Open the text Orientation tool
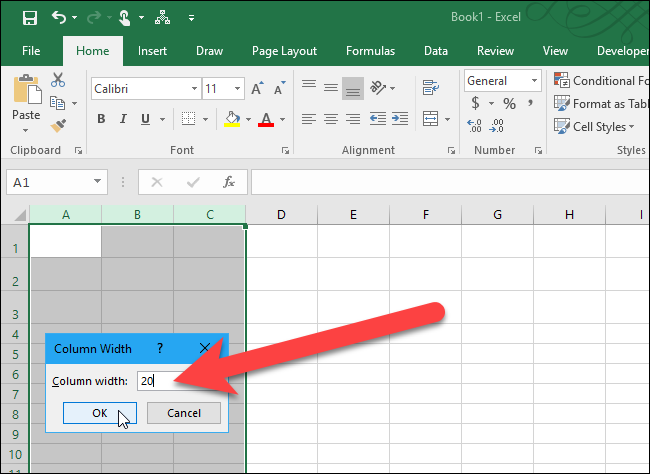The height and width of the screenshot is (474, 650). [378, 88]
